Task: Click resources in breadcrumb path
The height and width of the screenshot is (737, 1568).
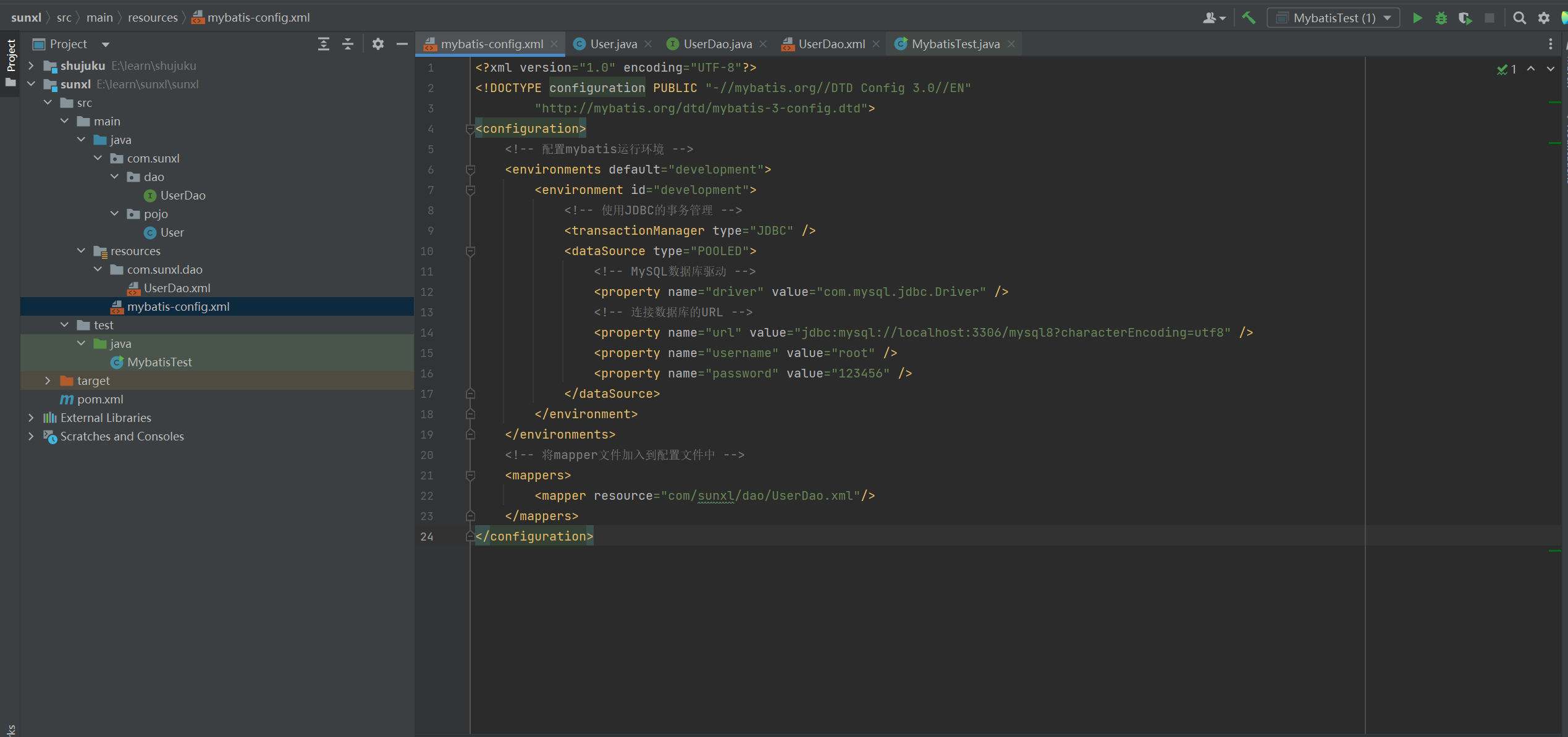Action: tap(153, 17)
